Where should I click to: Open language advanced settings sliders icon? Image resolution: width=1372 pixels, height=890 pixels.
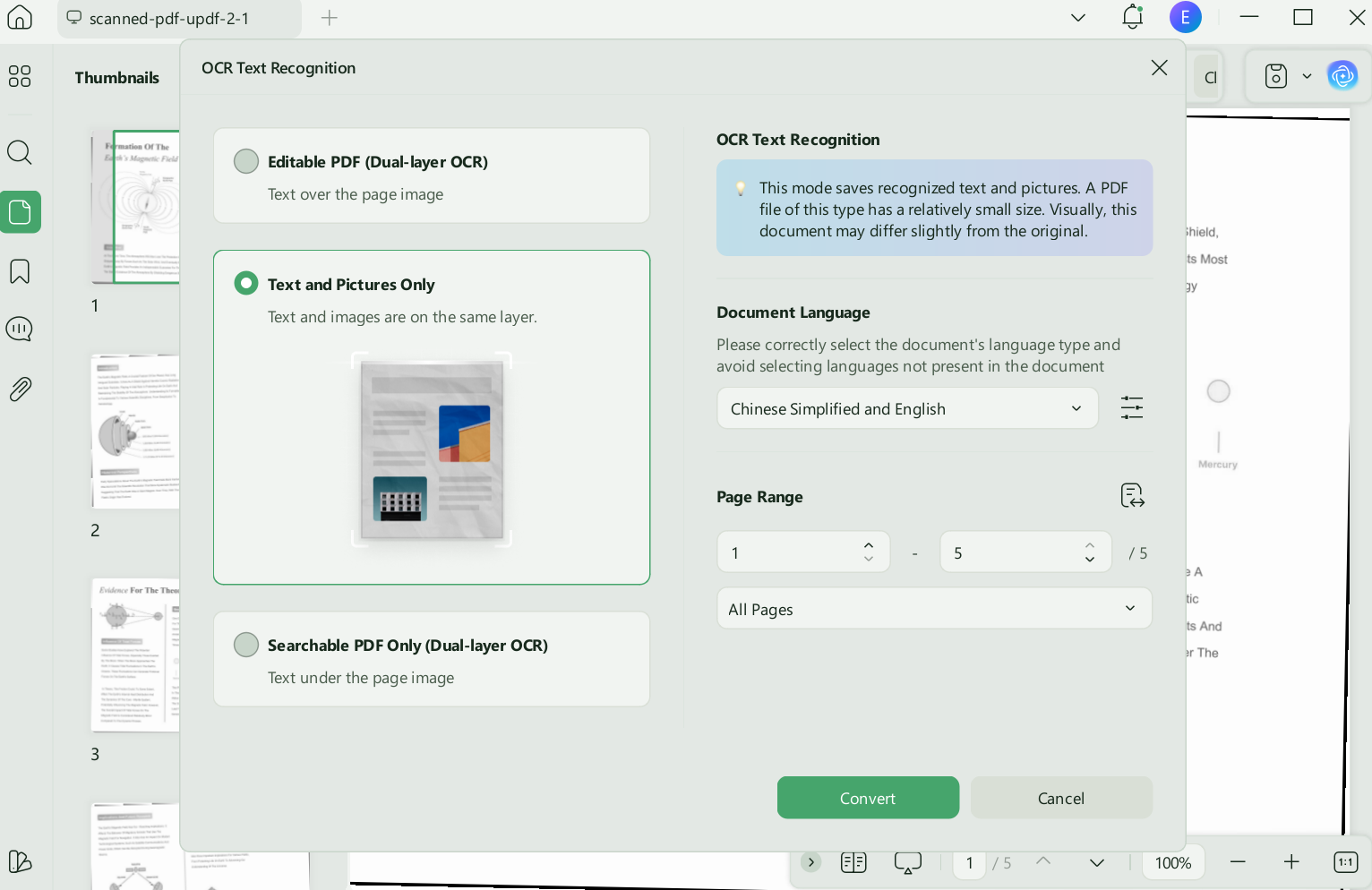[x=1132, y=408]
